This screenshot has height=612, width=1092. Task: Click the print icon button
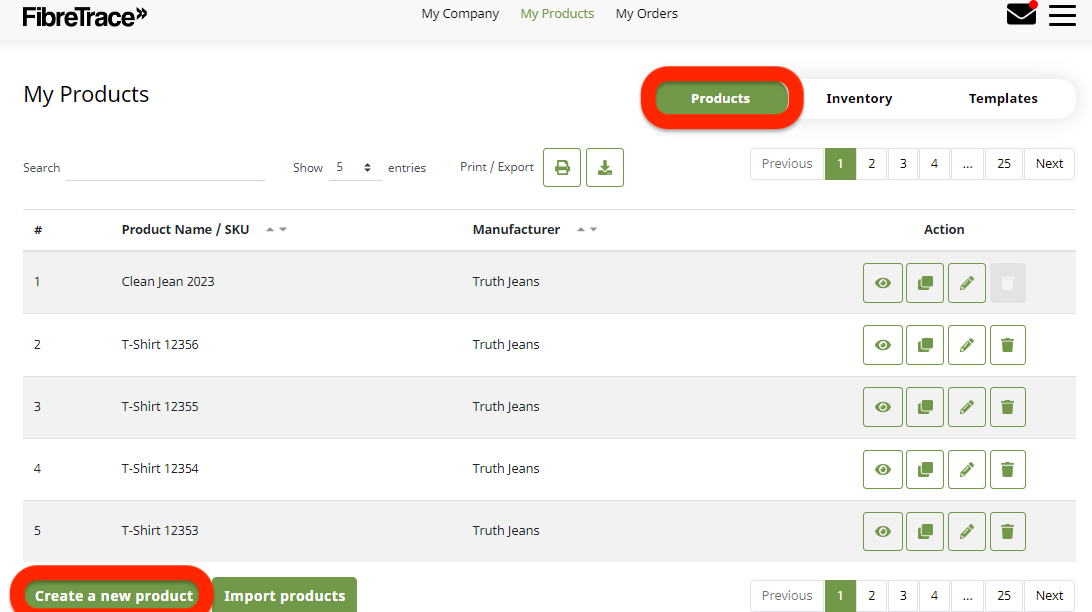coord(562,167)
